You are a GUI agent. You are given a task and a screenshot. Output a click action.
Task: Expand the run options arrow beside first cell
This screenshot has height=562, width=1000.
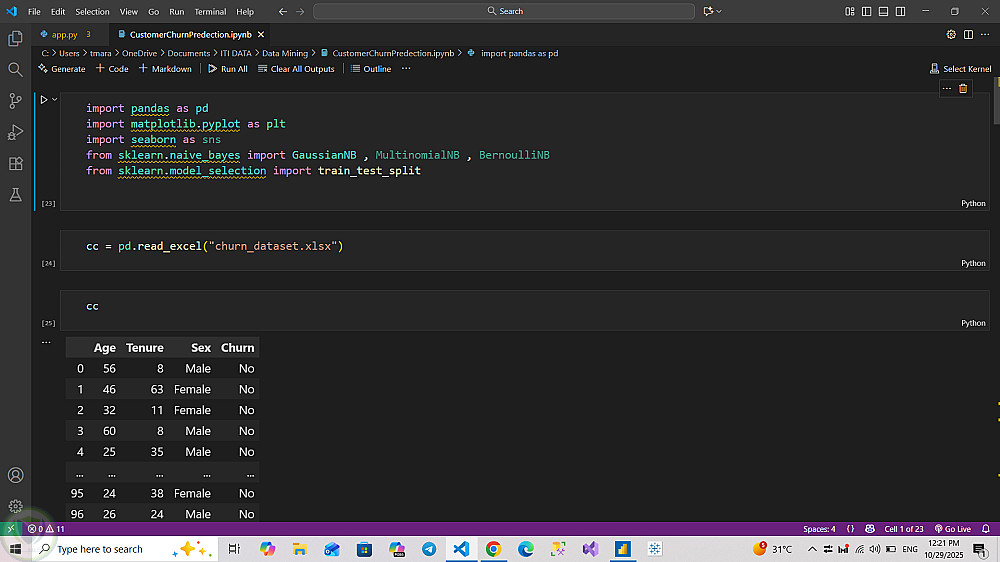(55, 99)
